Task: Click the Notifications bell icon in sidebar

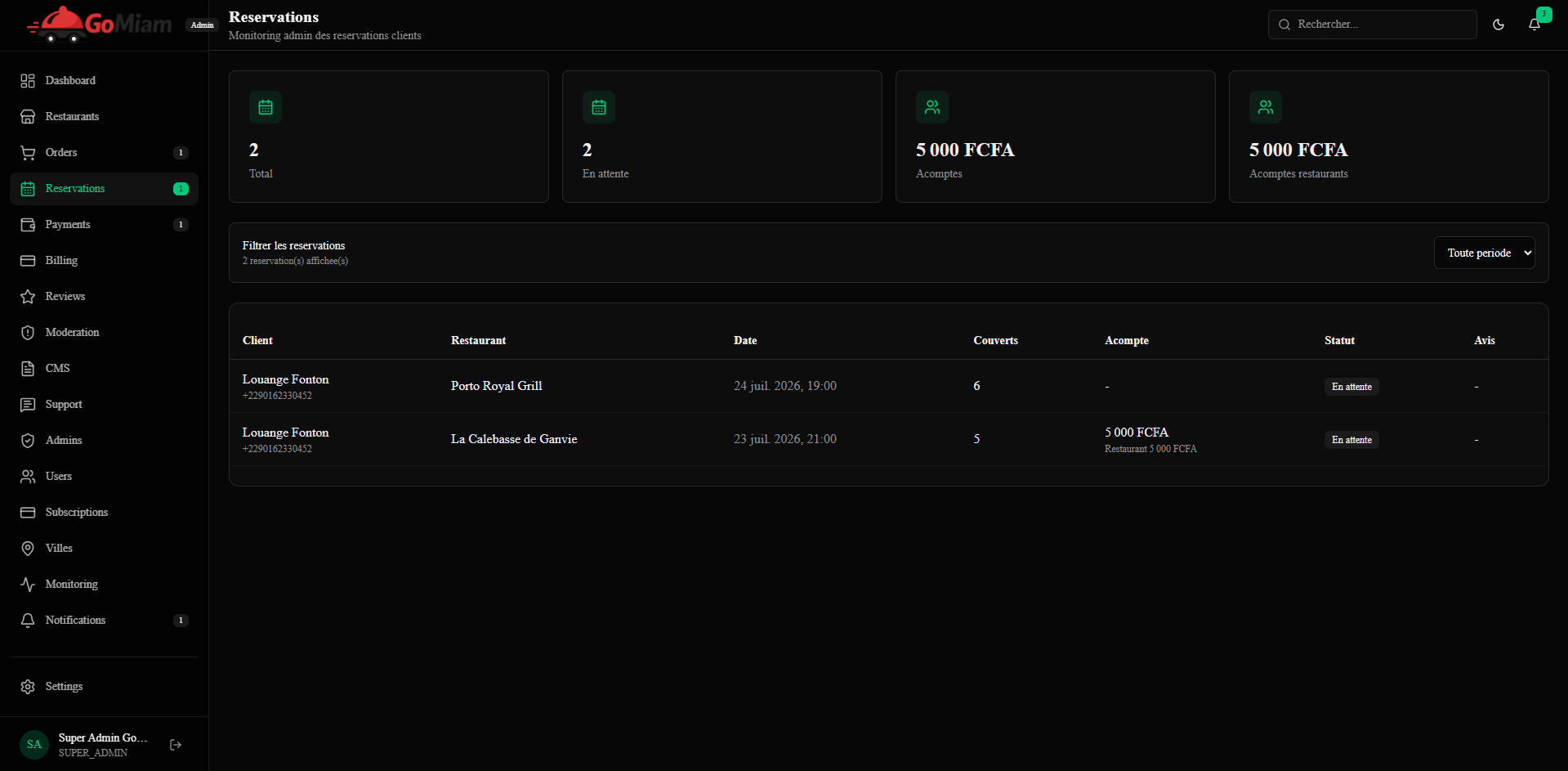Action: tap(28, 621)
